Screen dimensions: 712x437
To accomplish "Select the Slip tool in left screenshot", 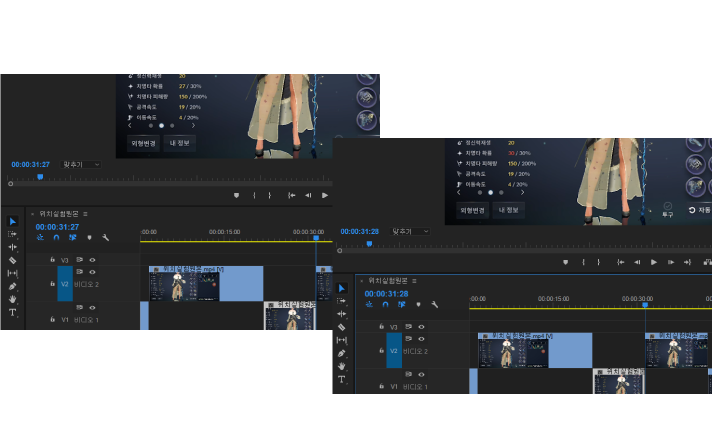I will (13, 273).
